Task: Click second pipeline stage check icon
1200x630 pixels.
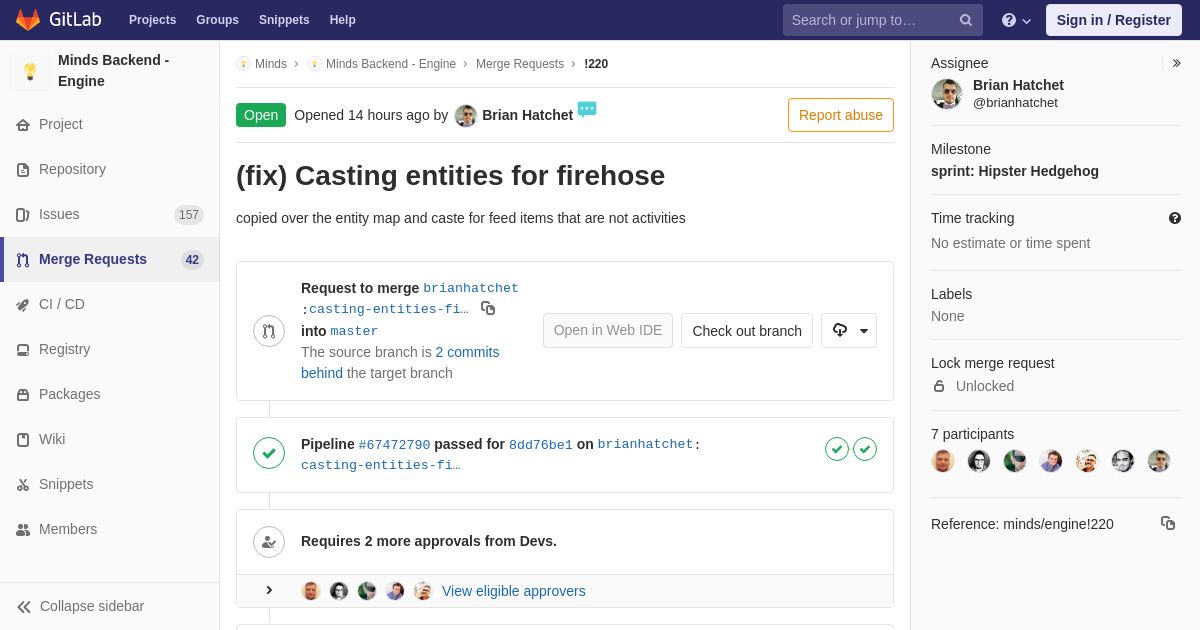Action: pos(865,449)
